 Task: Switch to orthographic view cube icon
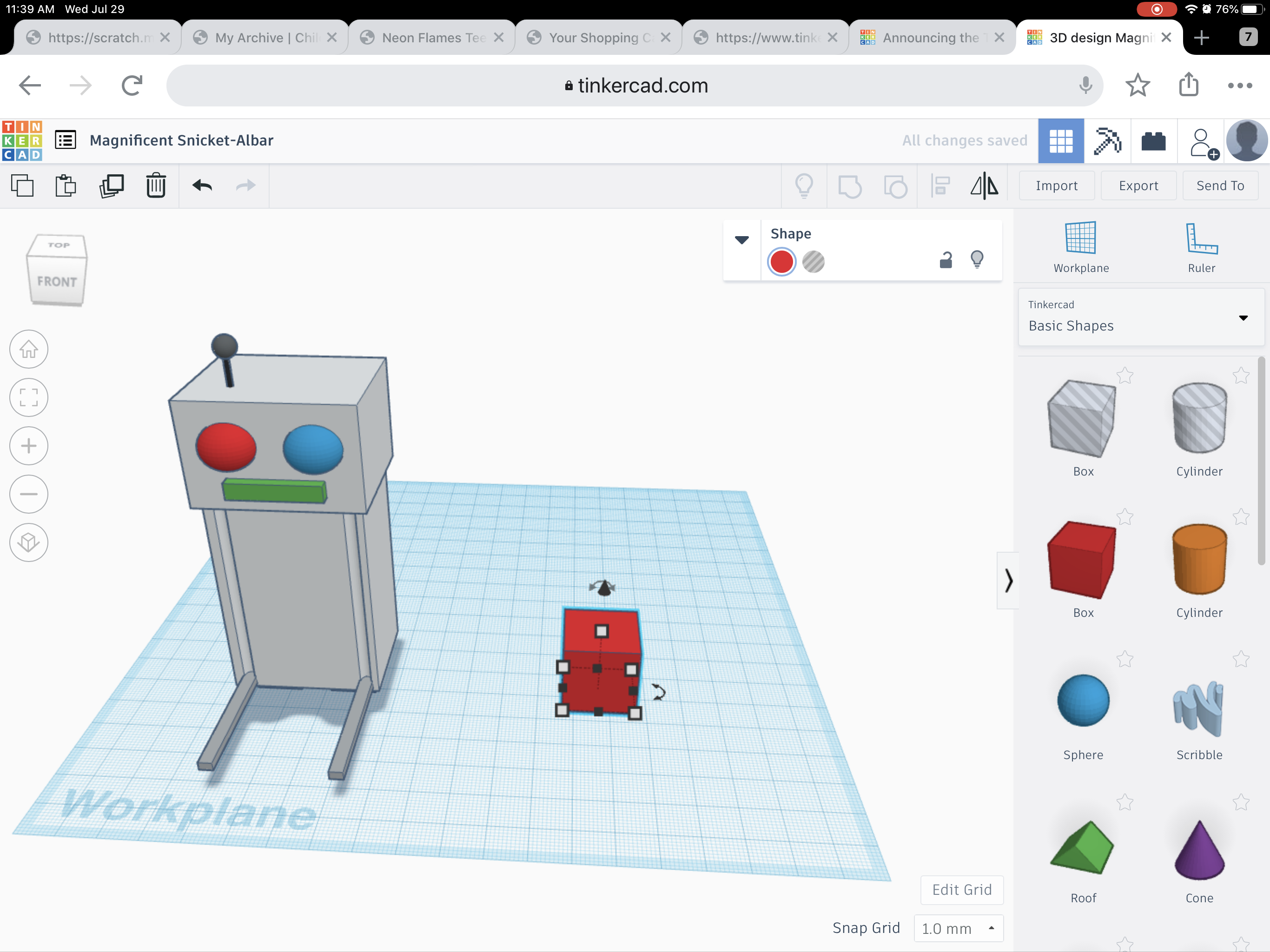coord(29,542)
